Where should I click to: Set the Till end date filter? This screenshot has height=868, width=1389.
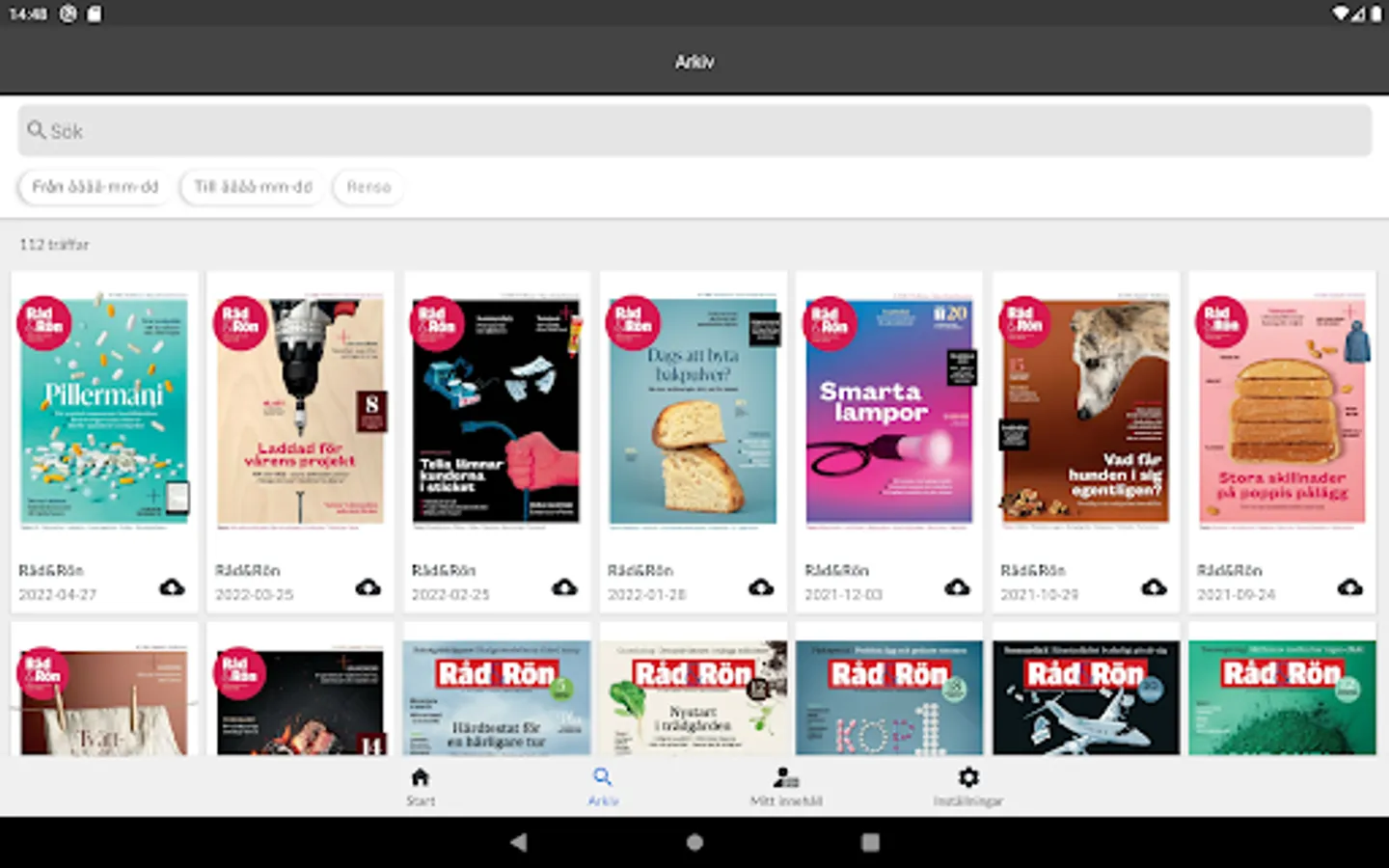254,187
